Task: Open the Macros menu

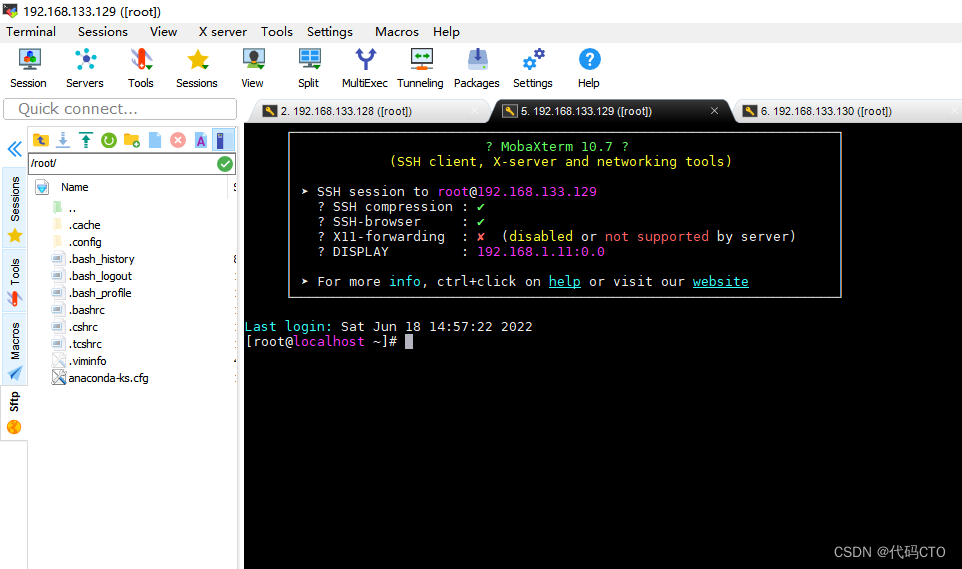Action: [x=396, y=32]
